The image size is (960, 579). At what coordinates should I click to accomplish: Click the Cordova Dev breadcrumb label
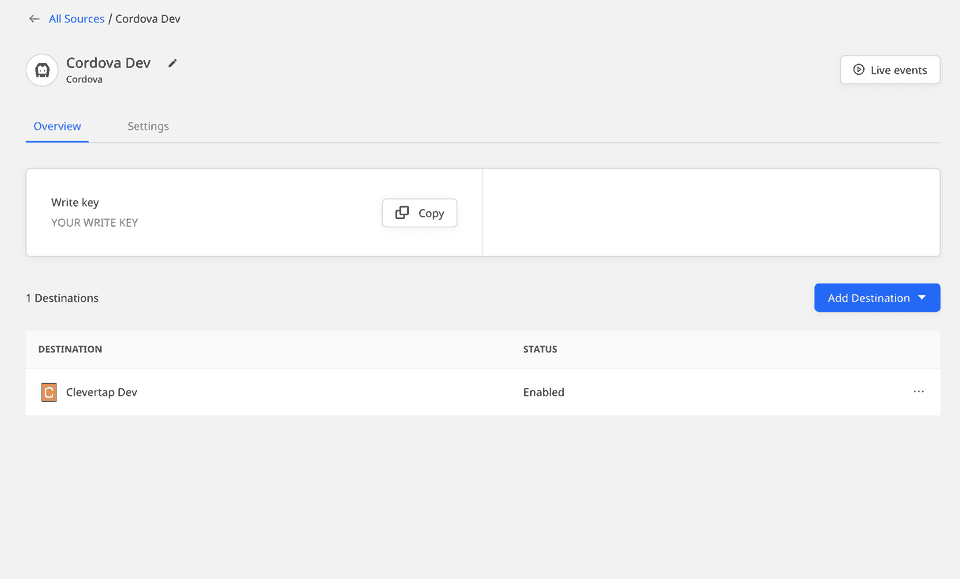click(x=146, y=18)
